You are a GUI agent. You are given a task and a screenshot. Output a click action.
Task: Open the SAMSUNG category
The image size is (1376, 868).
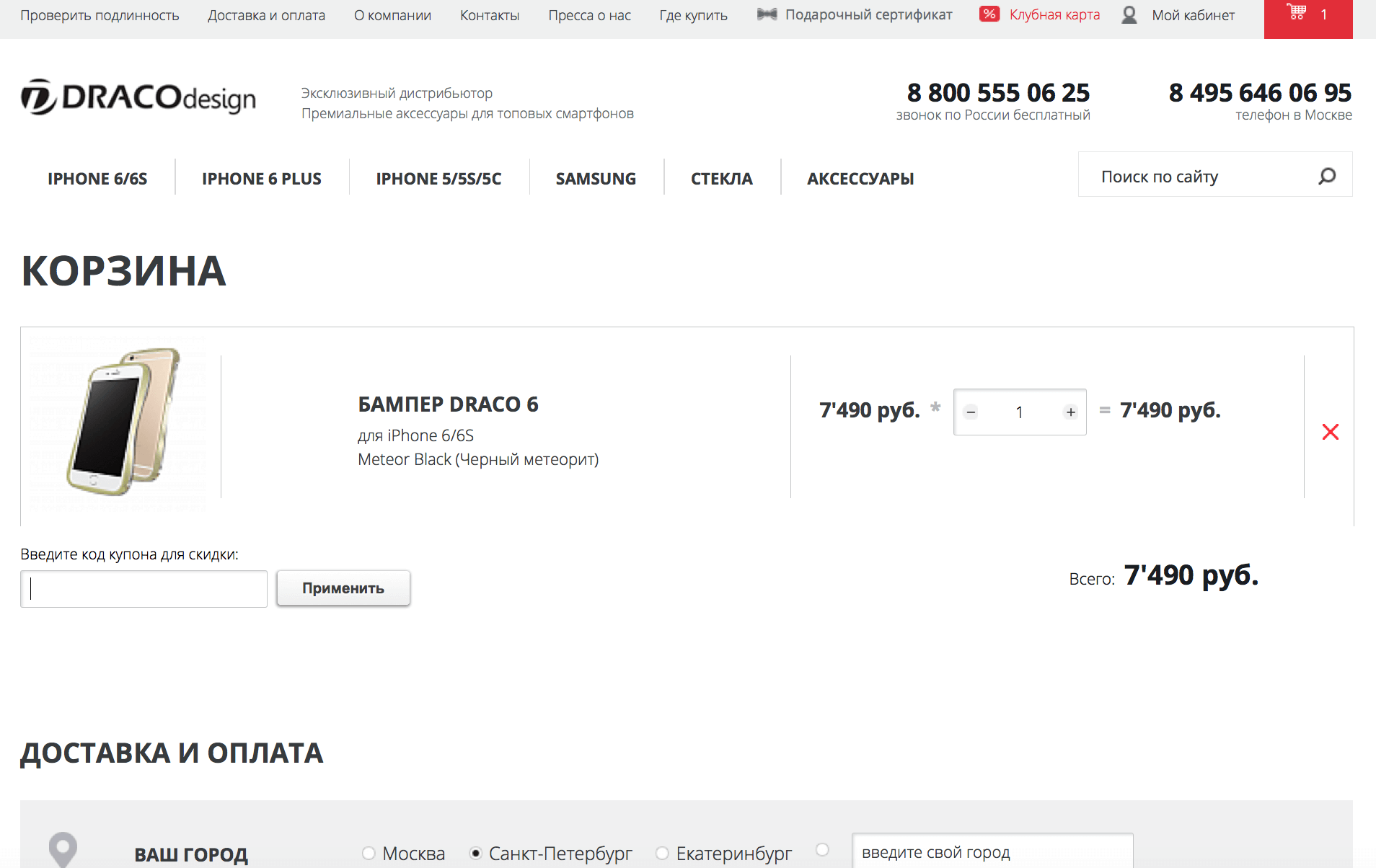(596, 179)
